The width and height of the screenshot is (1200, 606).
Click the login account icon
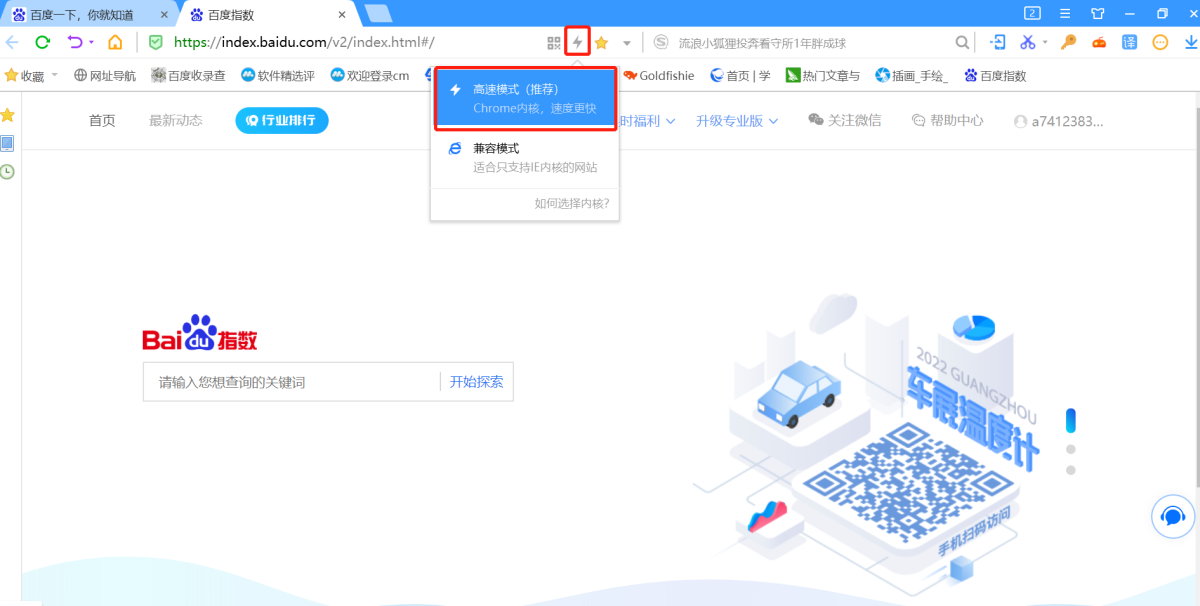point(997,42)
